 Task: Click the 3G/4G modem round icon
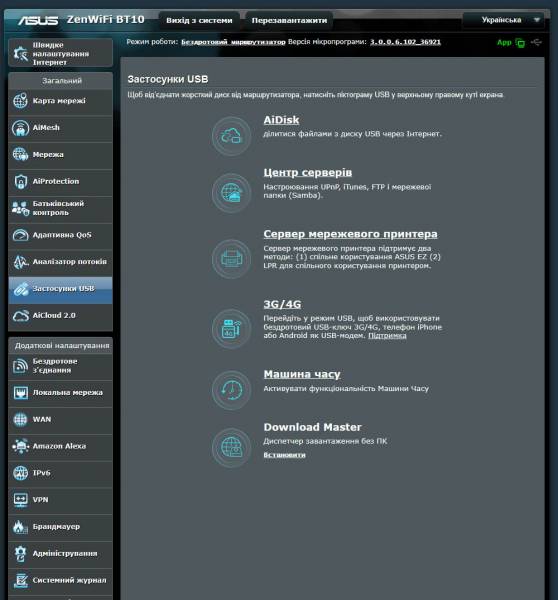pos(231,328)
